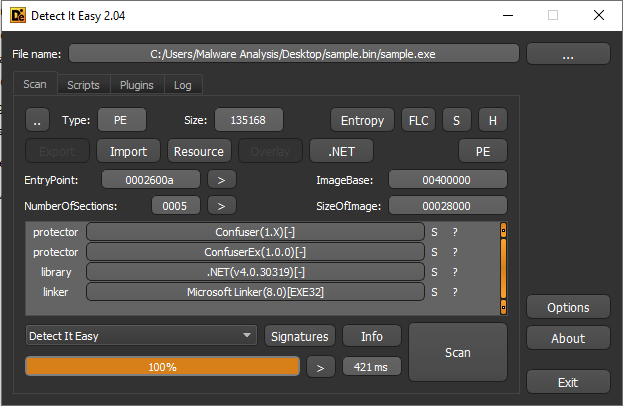Open the Scripts tab

coord(83,85)
